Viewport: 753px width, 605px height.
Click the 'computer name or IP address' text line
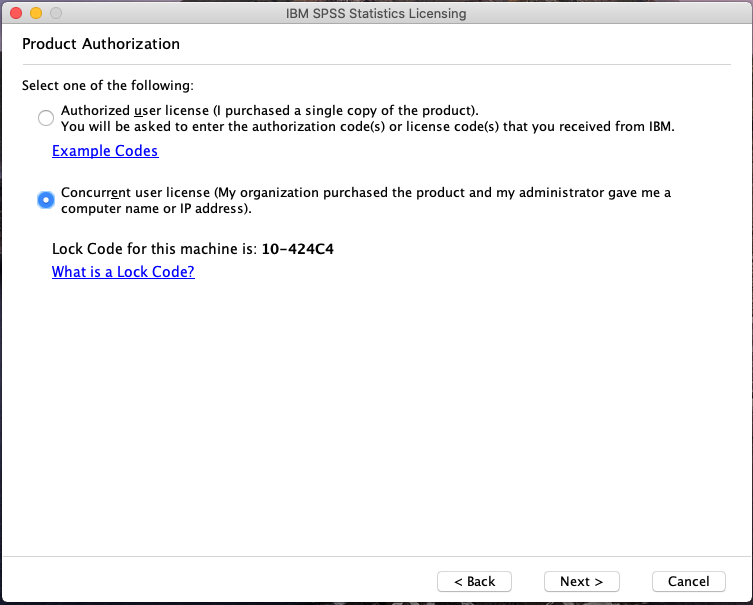click(x=156, y=209)
